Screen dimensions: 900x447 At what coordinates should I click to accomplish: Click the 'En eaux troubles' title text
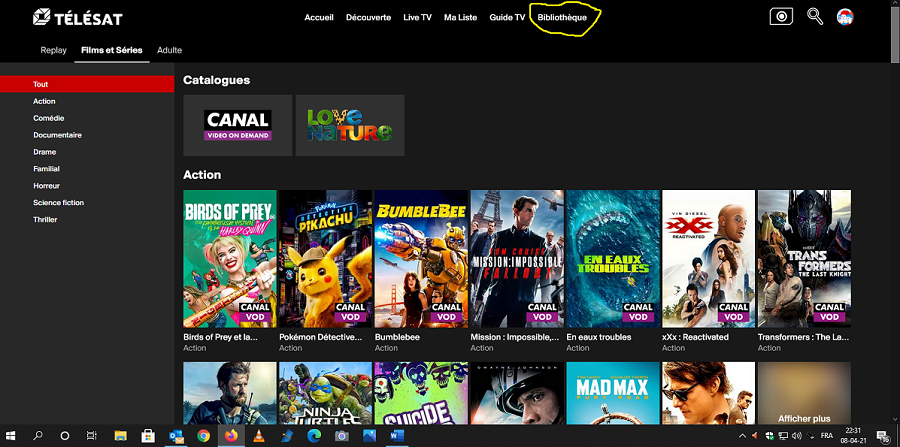(599, 337)
